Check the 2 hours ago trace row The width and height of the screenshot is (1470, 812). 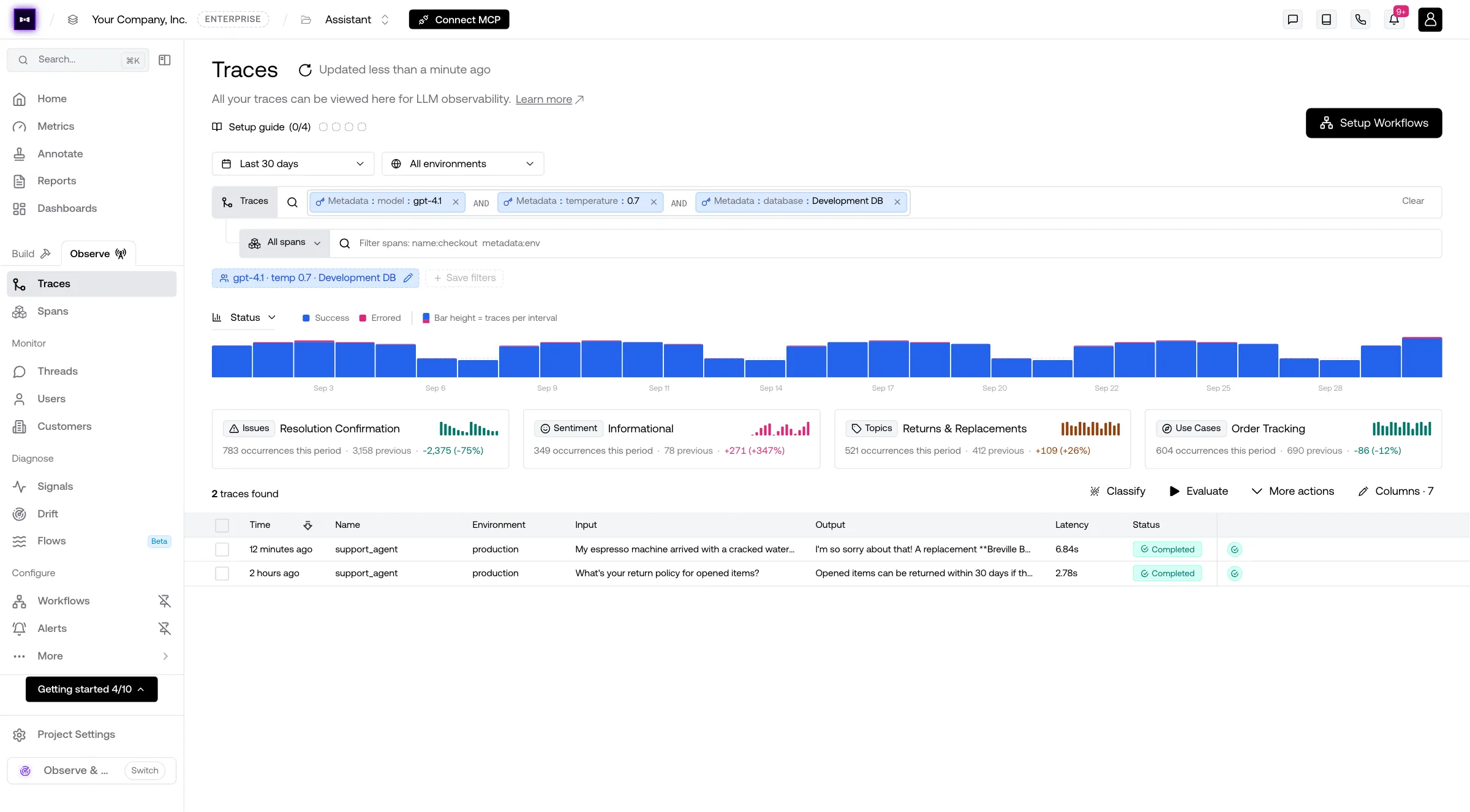click(x=222, y=574)
